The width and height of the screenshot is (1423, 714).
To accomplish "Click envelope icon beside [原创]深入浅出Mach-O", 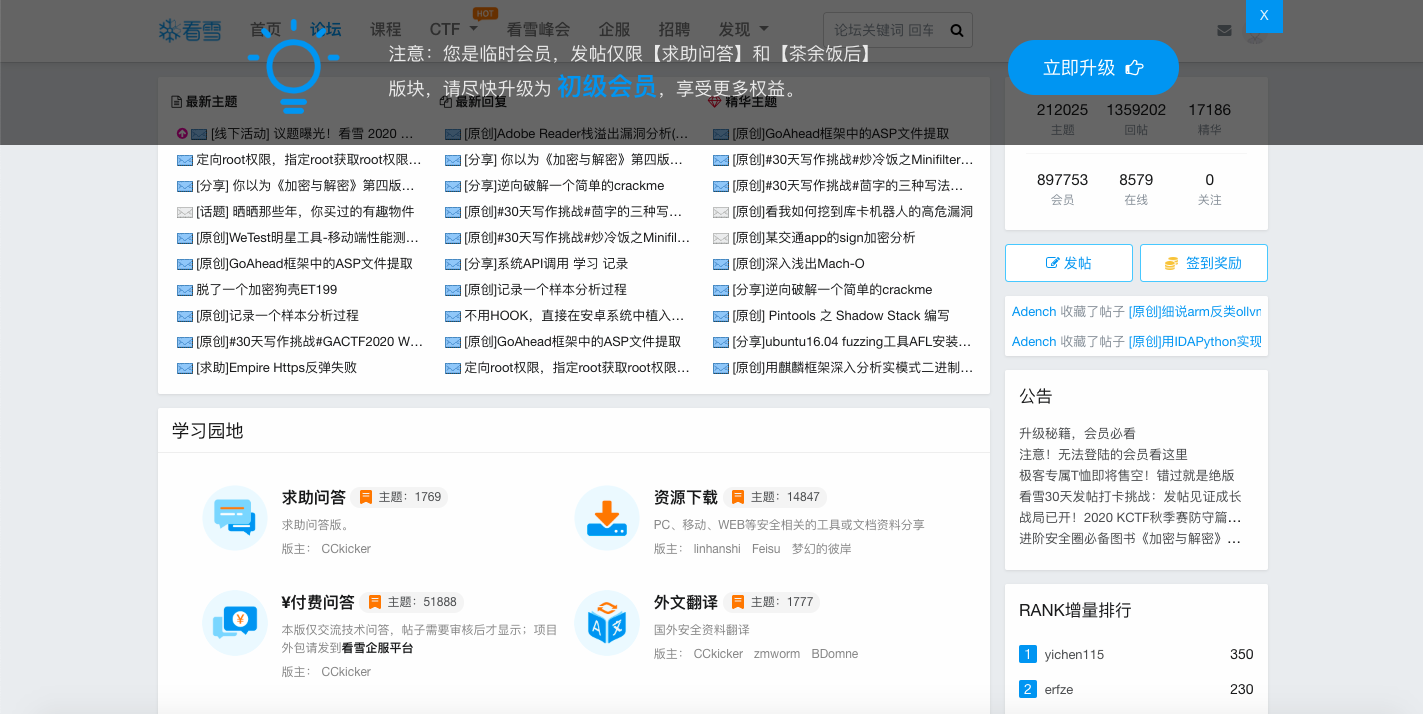I will 721,264.
